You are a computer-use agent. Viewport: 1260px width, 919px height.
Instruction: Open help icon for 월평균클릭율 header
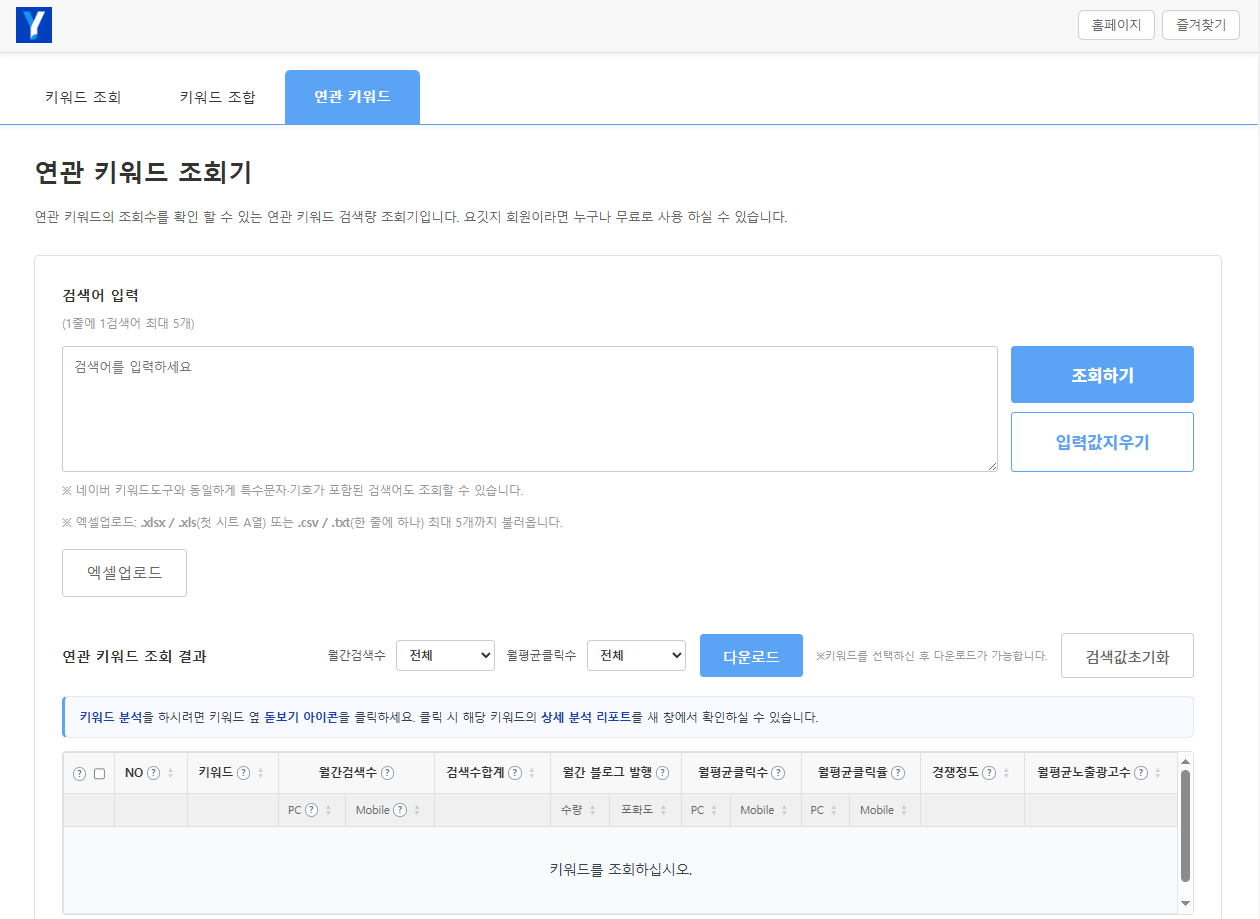[x=898, y=772]
